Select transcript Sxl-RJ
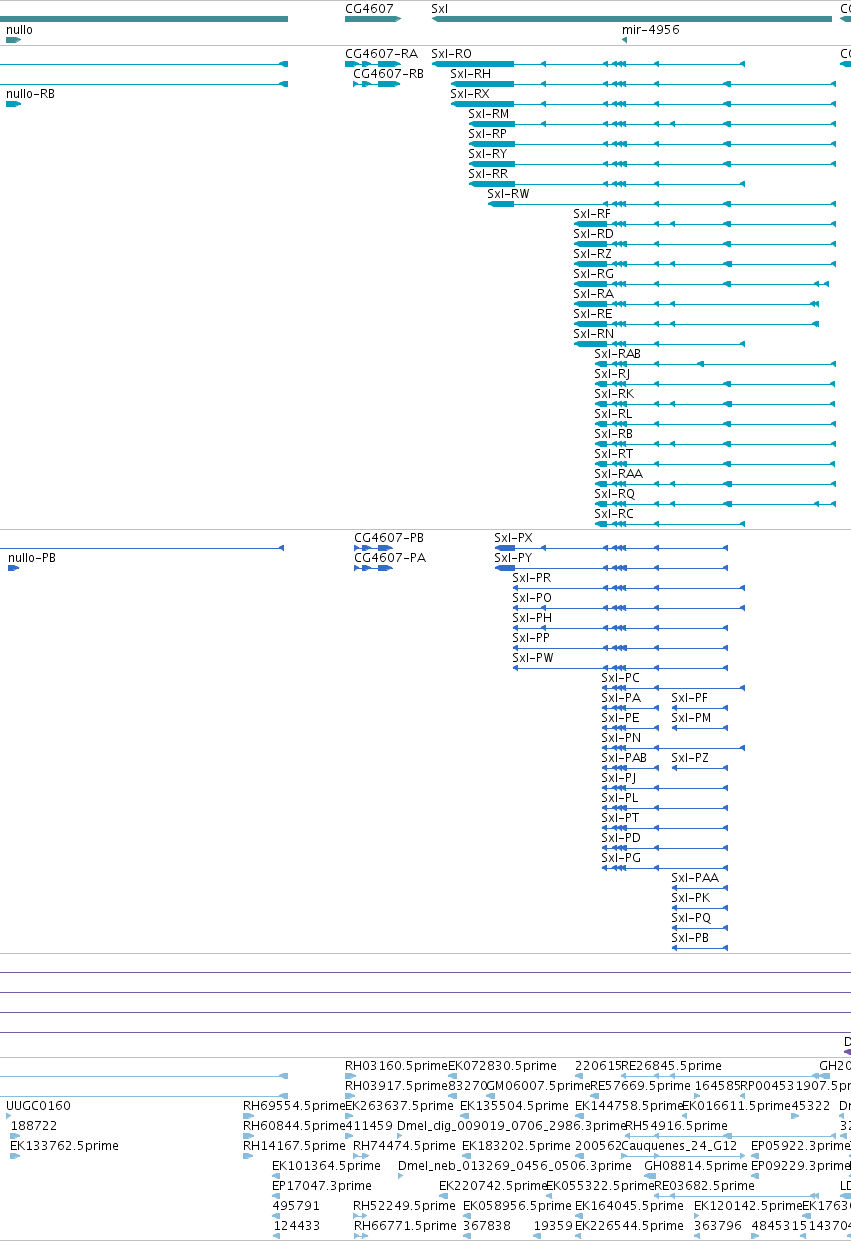Screen dimensions: 851x1241 tap(612, 374)
